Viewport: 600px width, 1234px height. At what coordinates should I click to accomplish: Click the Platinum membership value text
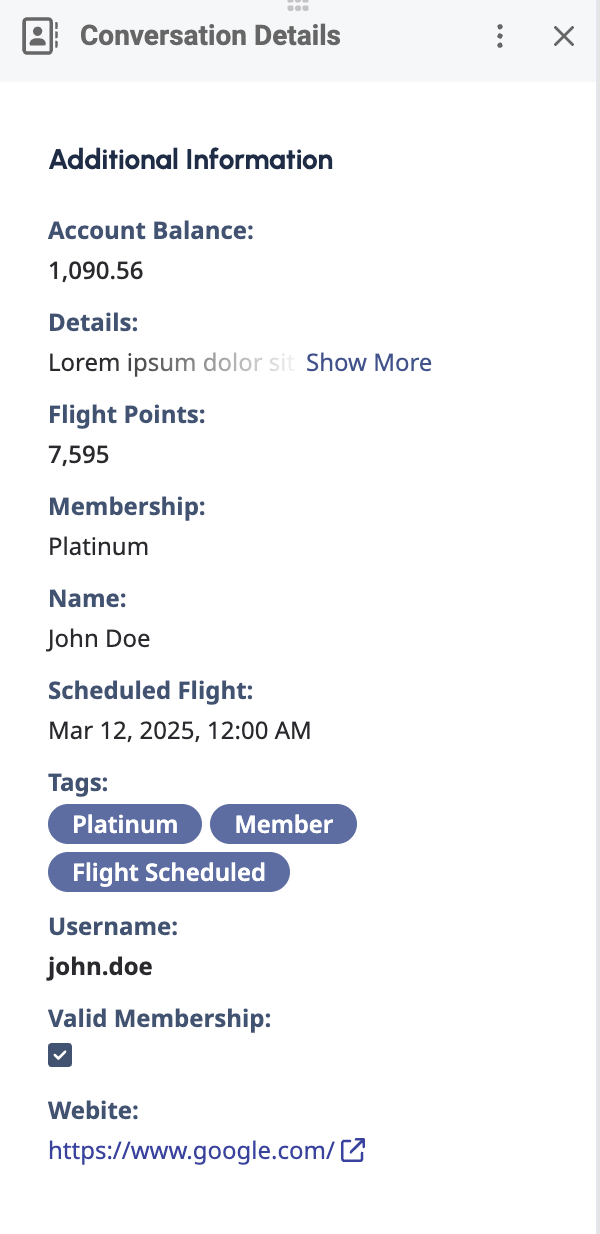pos(98,546)
